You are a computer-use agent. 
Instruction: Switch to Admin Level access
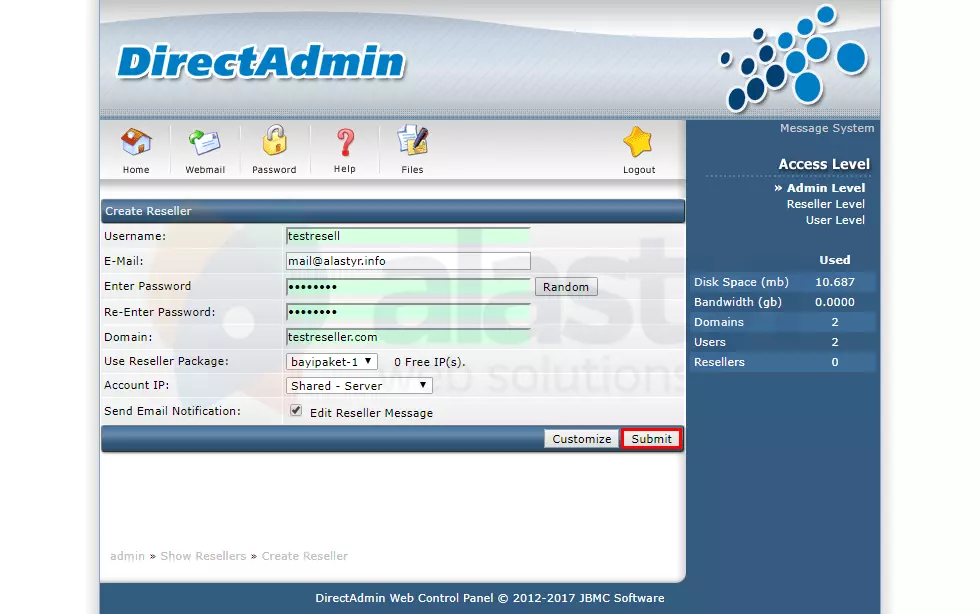pos(826,188)
